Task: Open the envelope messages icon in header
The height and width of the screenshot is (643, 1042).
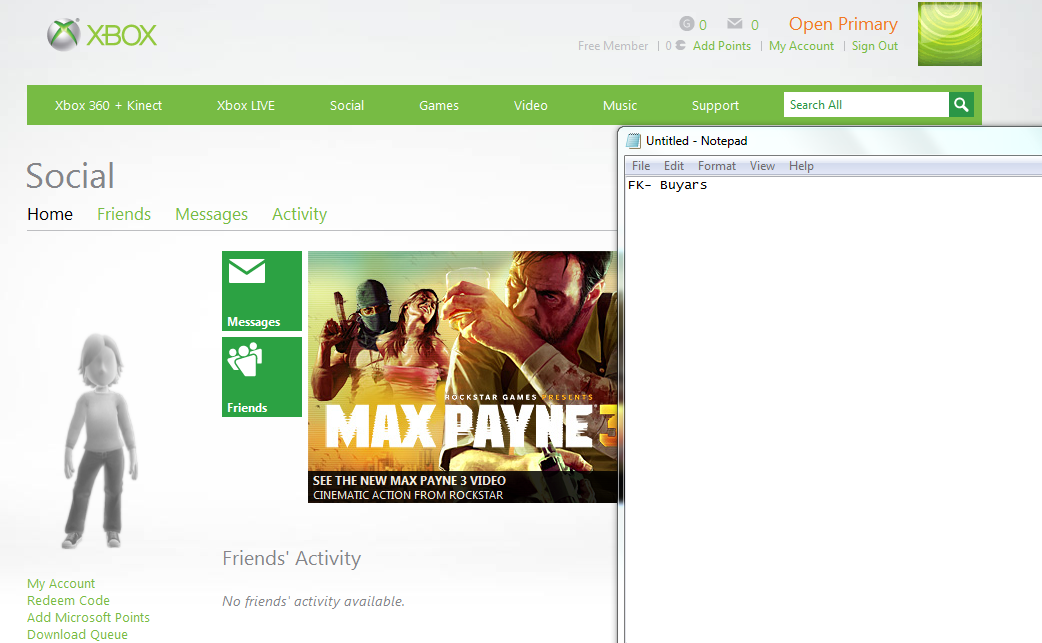Action: tap(734, 24)
